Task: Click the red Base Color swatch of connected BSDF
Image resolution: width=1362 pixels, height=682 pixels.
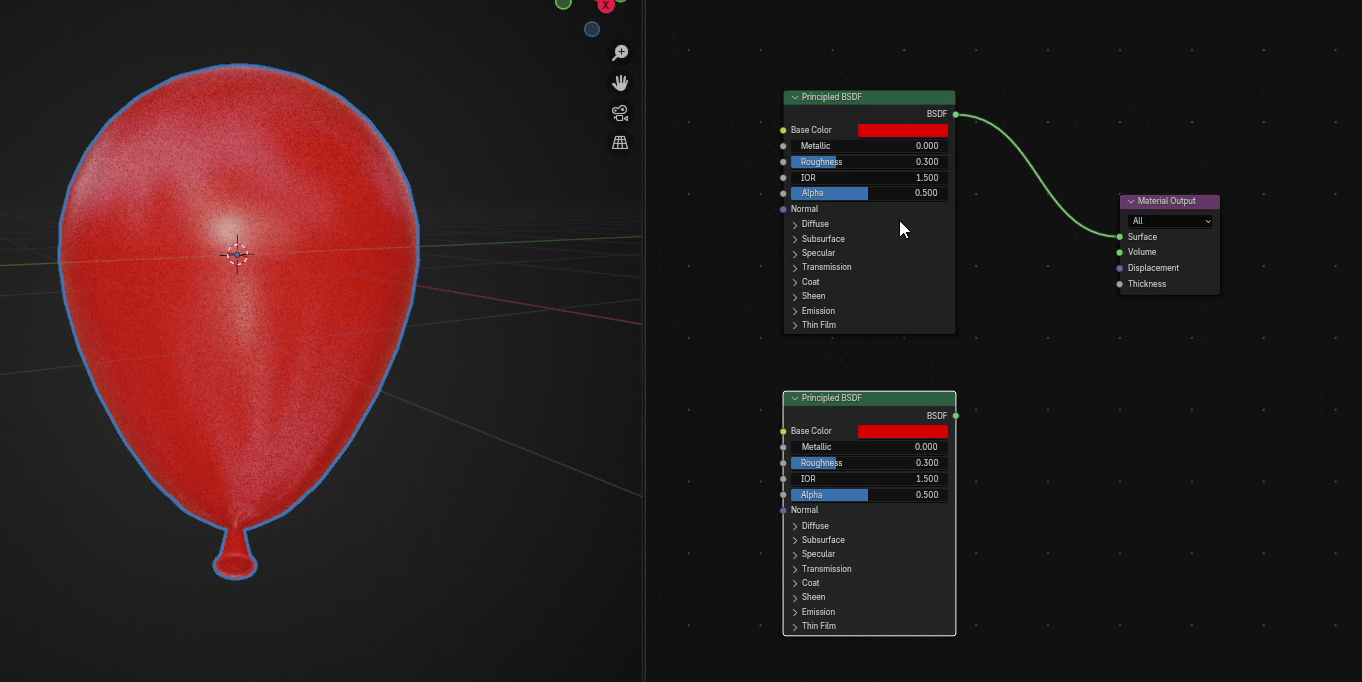Action: click(x=902, y=130)
